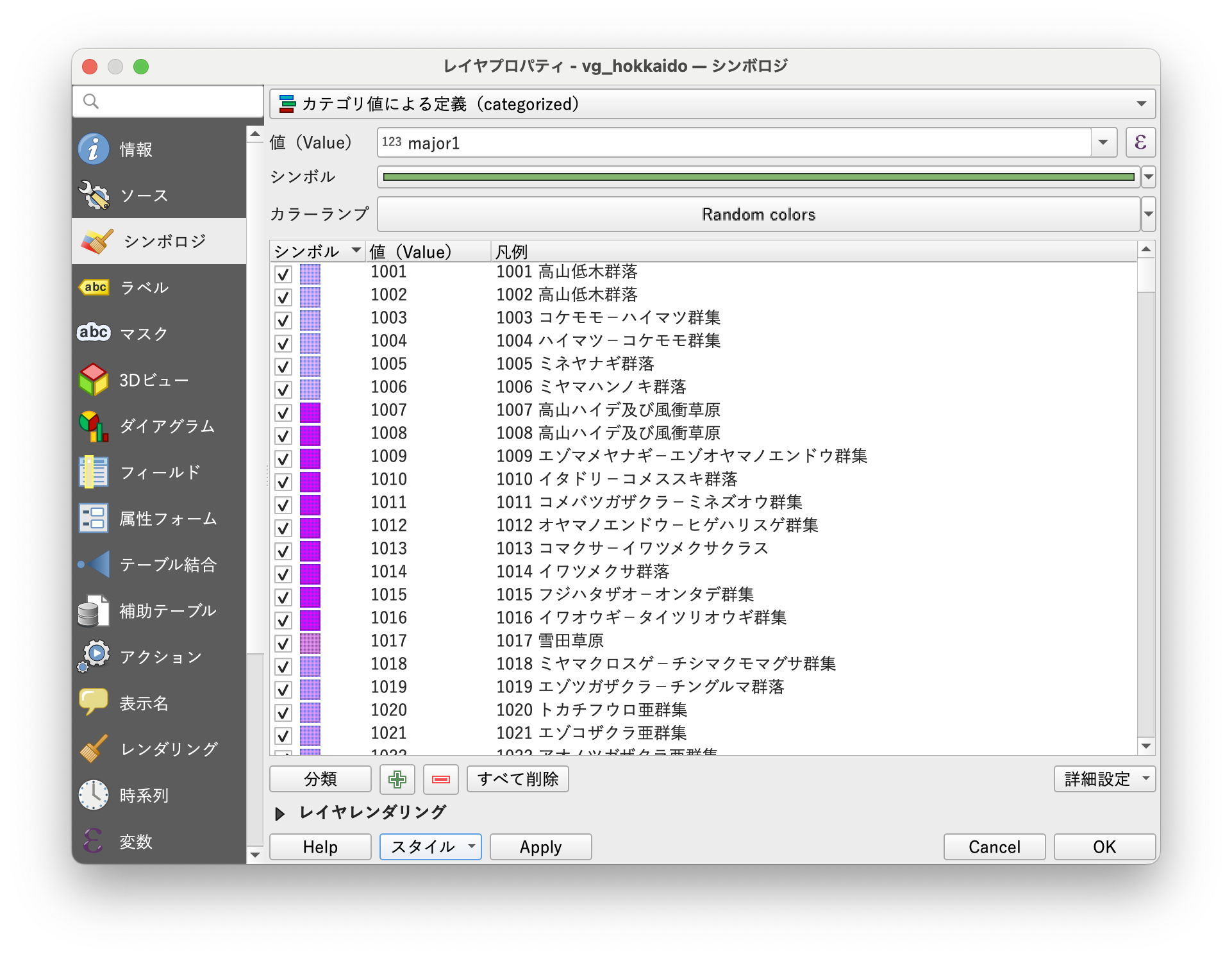This screenshot has height=959, width=1232.
Task: Add a category with the green plus icon
Action: [x=397, y=779]
